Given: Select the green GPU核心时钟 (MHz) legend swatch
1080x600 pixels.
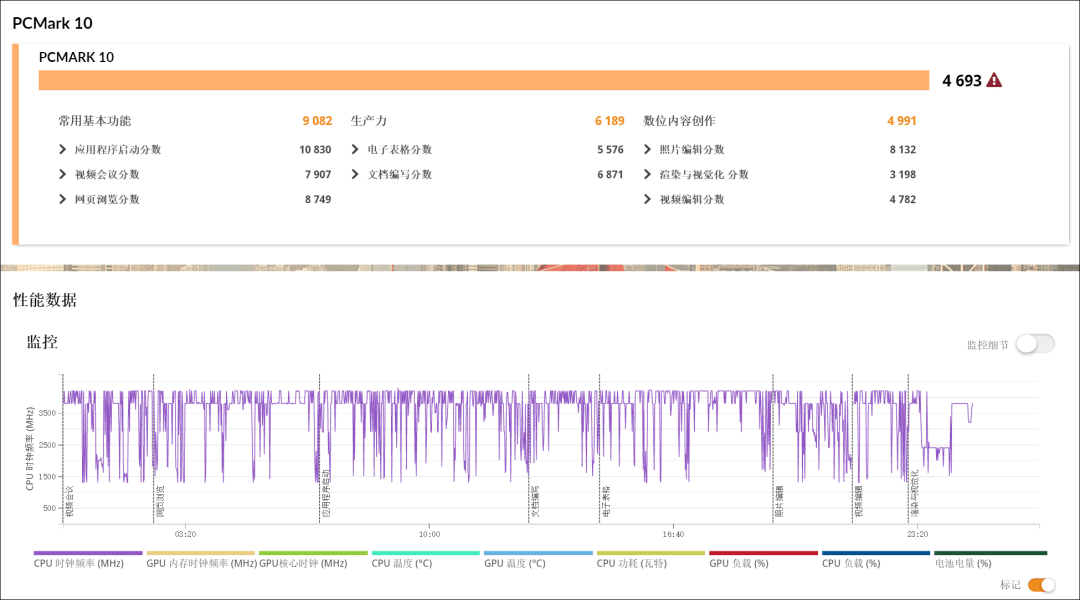Looking at the screenshot, I should [313, 552].
